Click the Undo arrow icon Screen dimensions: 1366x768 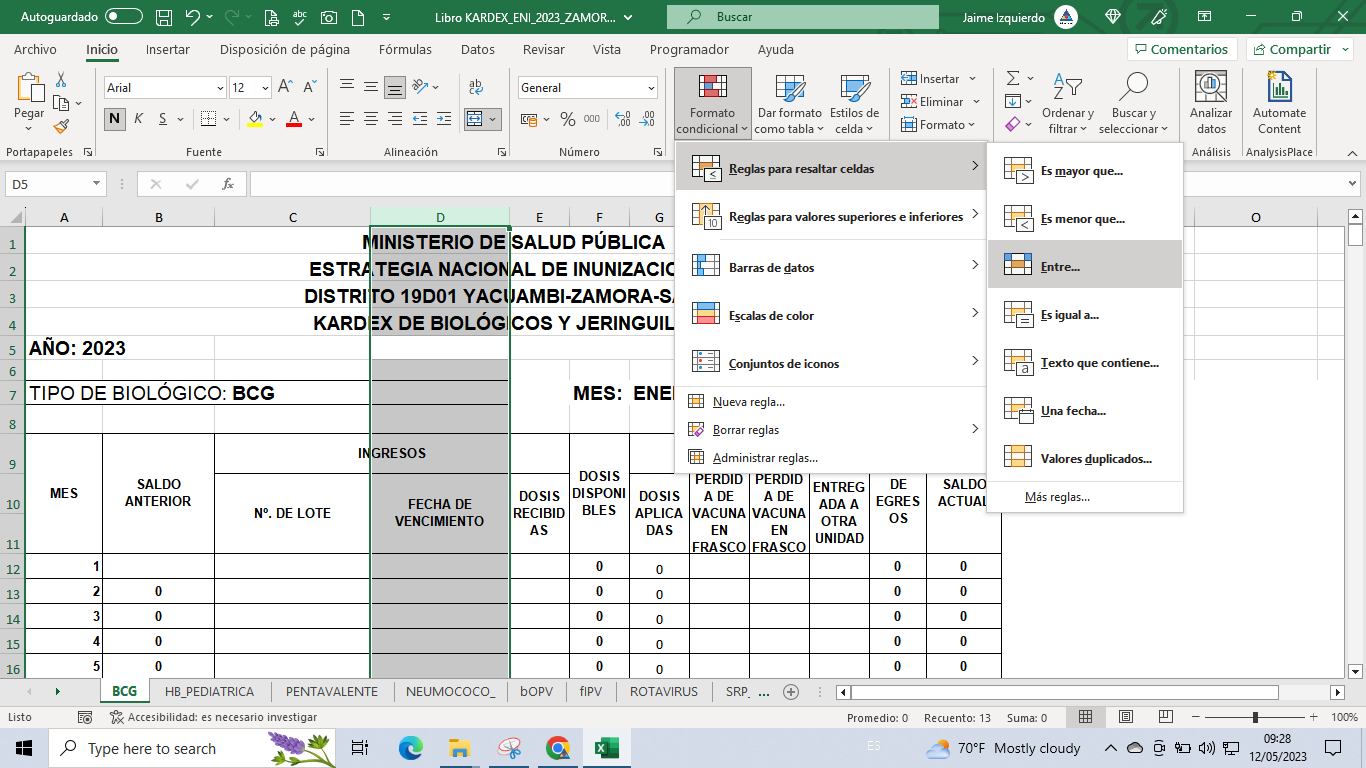(x=193, y=17)
